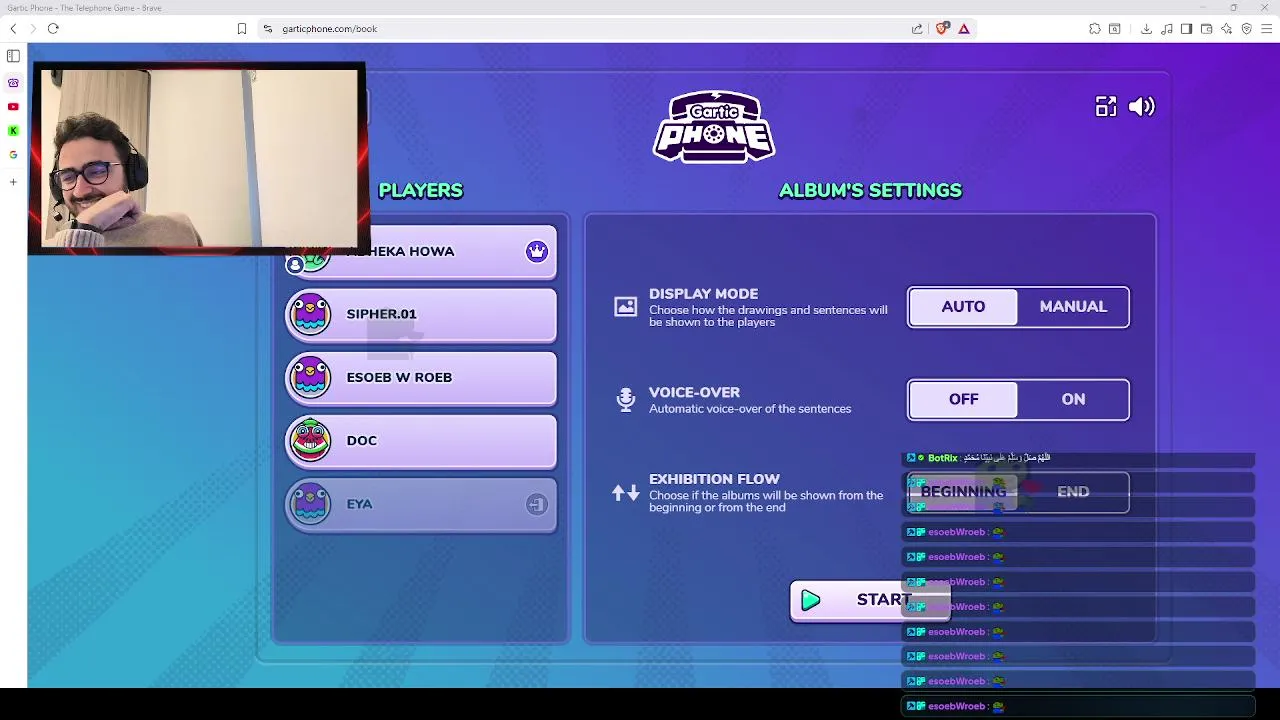Click the ALBUM'S SETTINGS heading
Viewport: 1280px width, 720px height.
pyautogui.click(x=870, y=190)
